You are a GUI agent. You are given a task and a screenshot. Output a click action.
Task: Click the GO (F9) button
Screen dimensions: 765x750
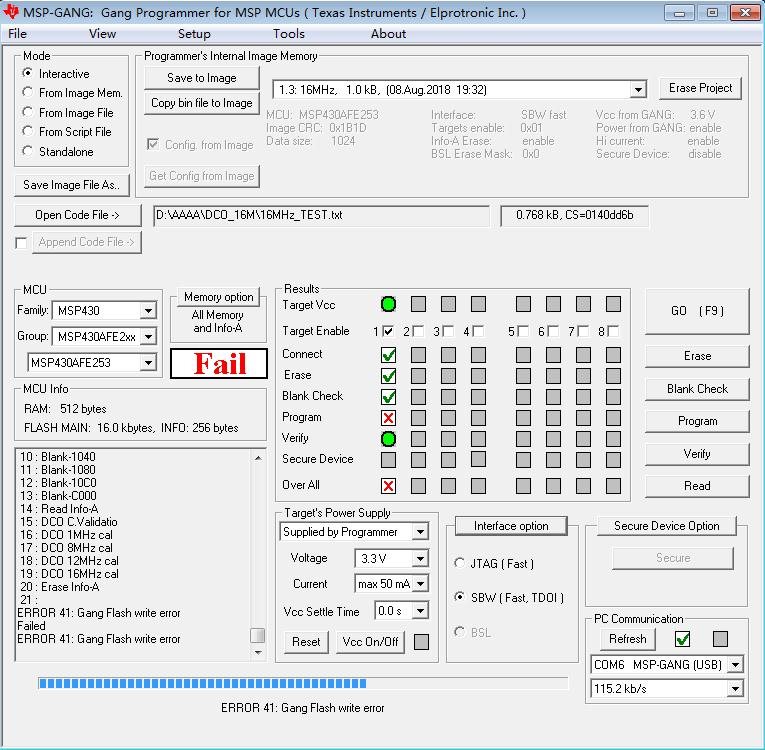point(697,311)
